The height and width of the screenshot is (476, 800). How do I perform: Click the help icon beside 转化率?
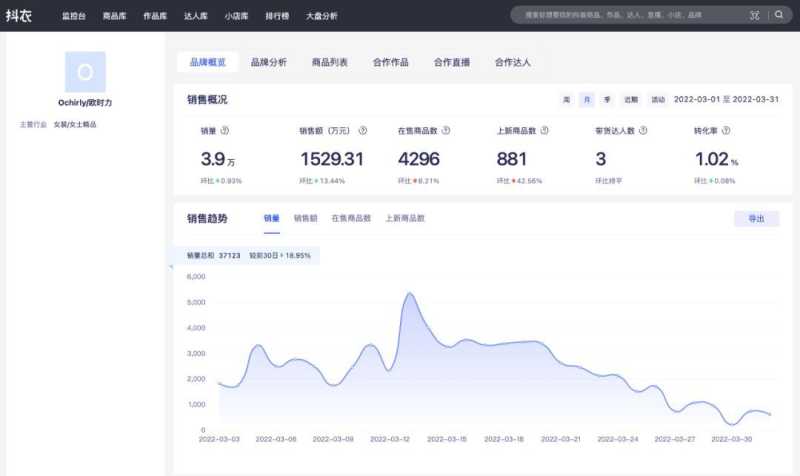coord(726,131)
